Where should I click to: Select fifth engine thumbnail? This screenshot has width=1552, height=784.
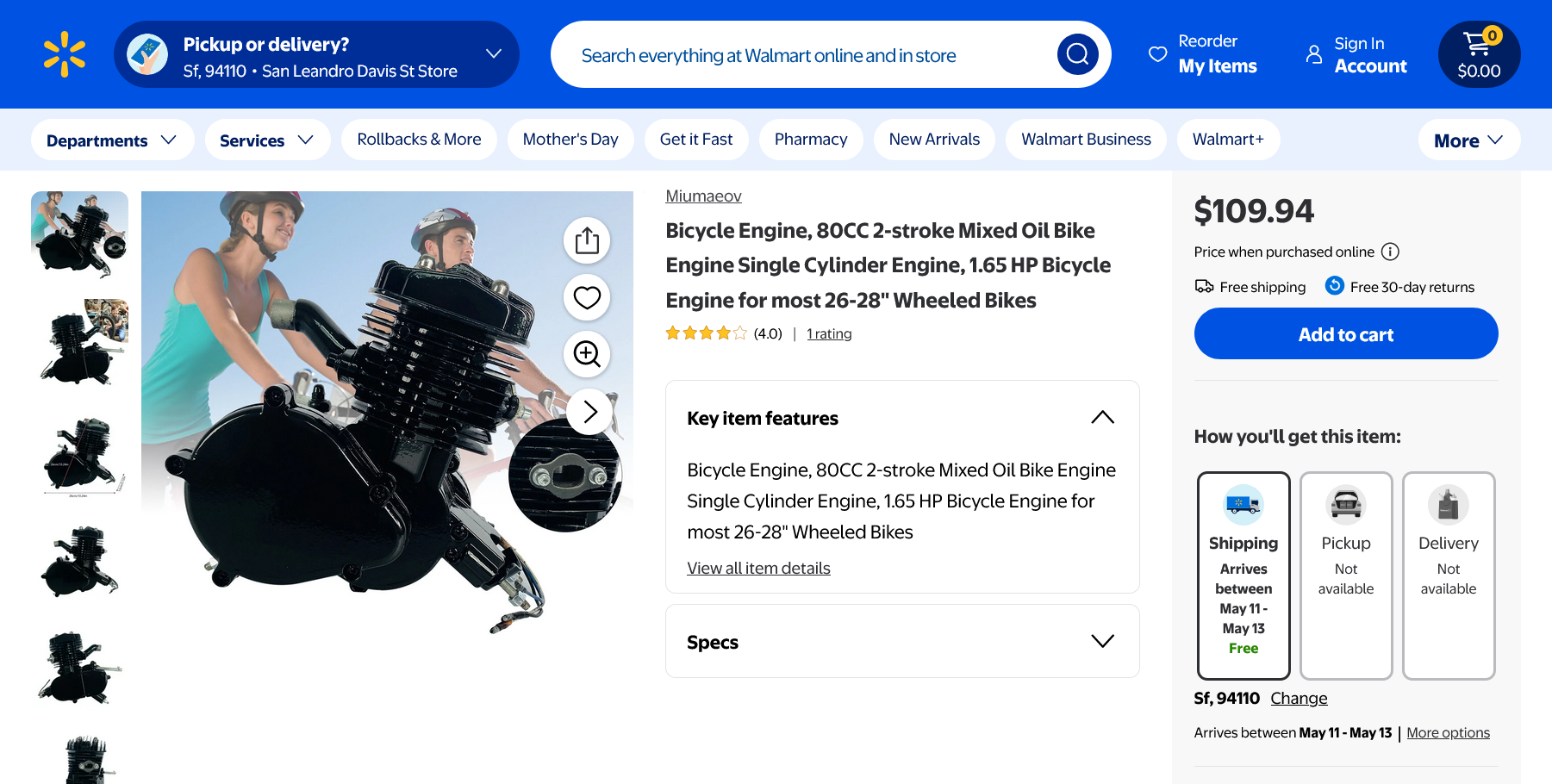pyautogui.click(x=79, y=669)
